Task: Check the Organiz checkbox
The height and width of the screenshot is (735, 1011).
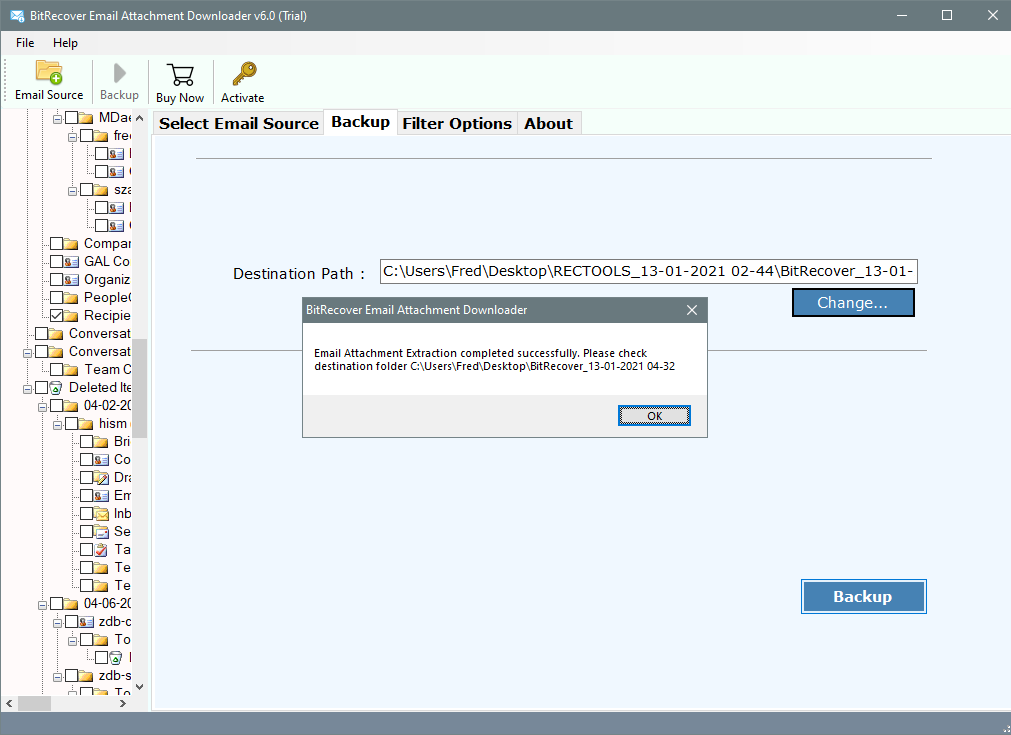Action: [x=56, y=280]
